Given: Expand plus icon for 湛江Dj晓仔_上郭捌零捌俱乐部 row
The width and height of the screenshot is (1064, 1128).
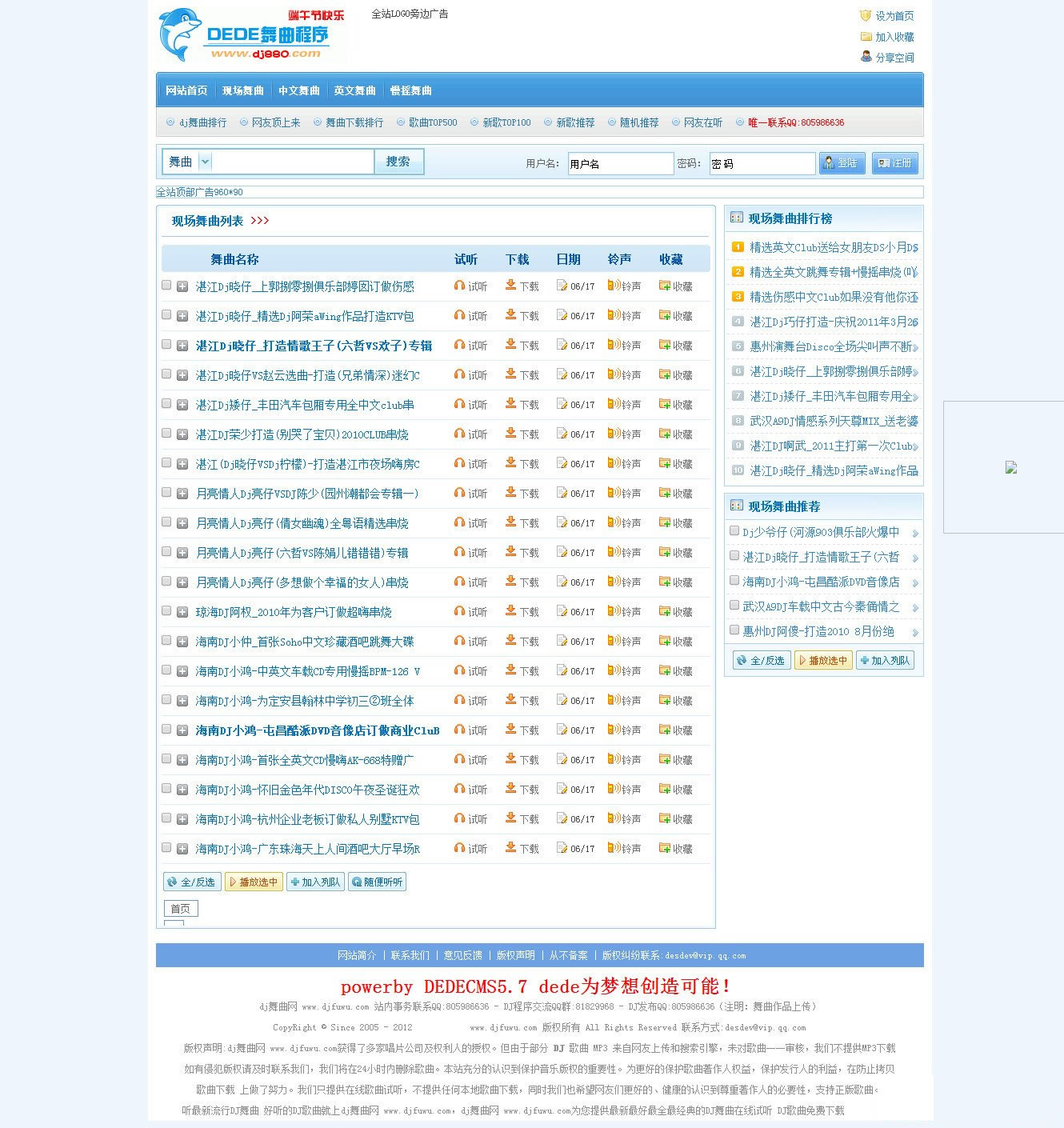Looking at the screenshot, I should [182, 286].
